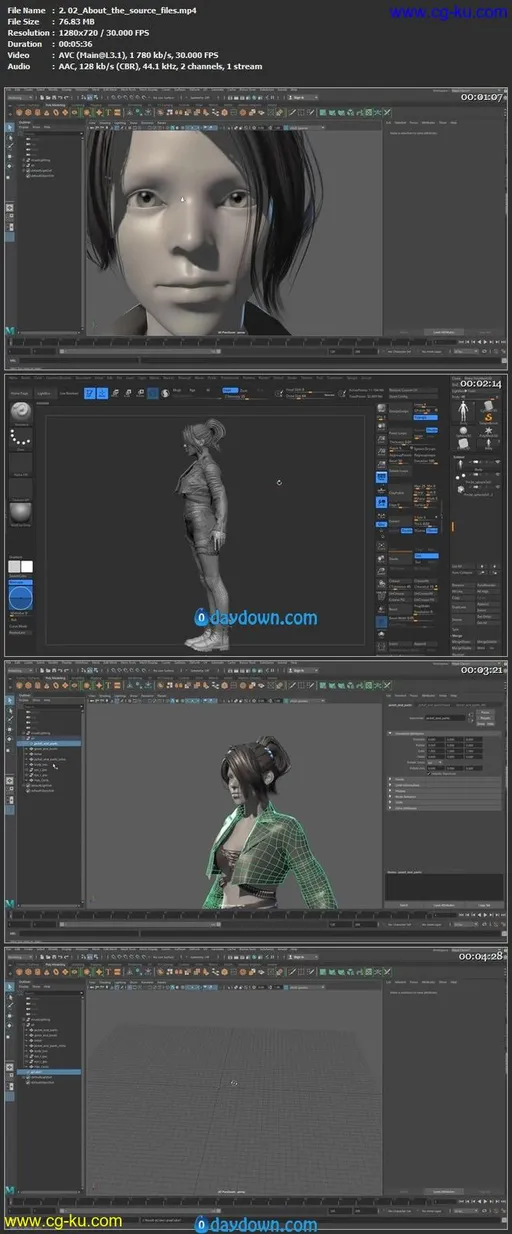
Task: Open viewport View menu in 00:01:07 frame
Action: tap(92, 122)
